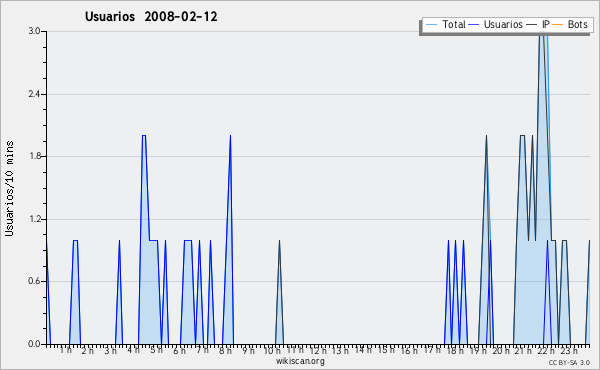Image resolution: width=600 pixels, height=370 pixels.
Task: Click the '19 h' x-axis label
Action: (x=478, y=350)
